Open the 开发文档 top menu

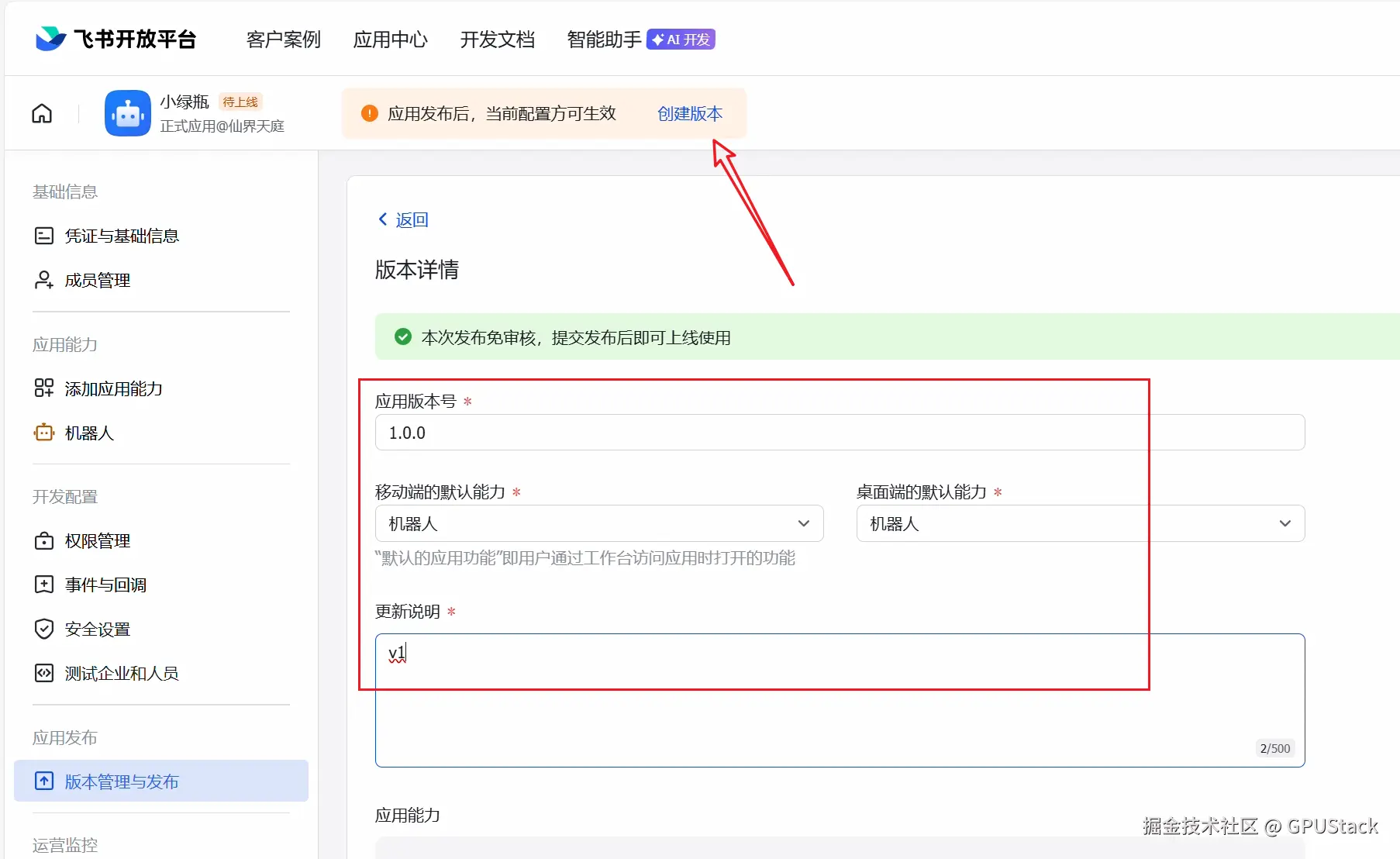[497, 40]
